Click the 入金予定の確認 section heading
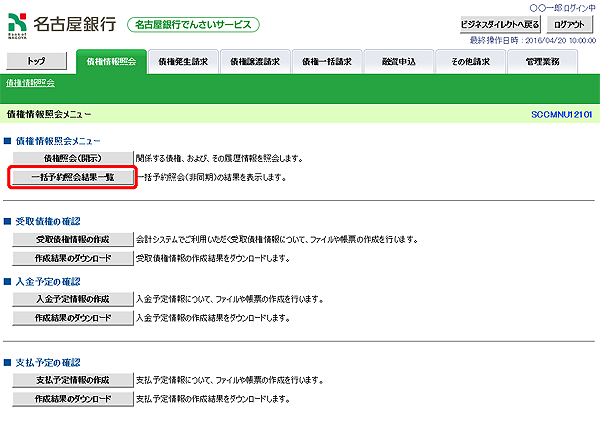 48,282
